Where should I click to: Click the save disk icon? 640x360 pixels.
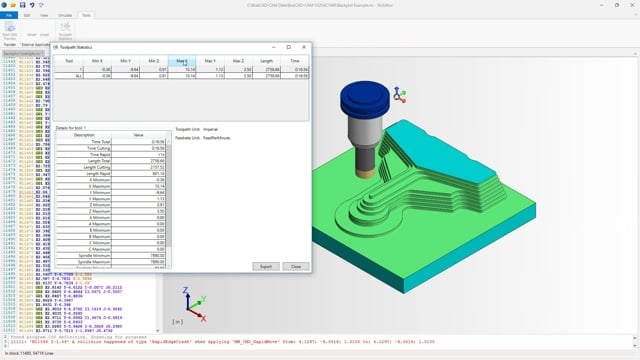[x=22, y=5]
